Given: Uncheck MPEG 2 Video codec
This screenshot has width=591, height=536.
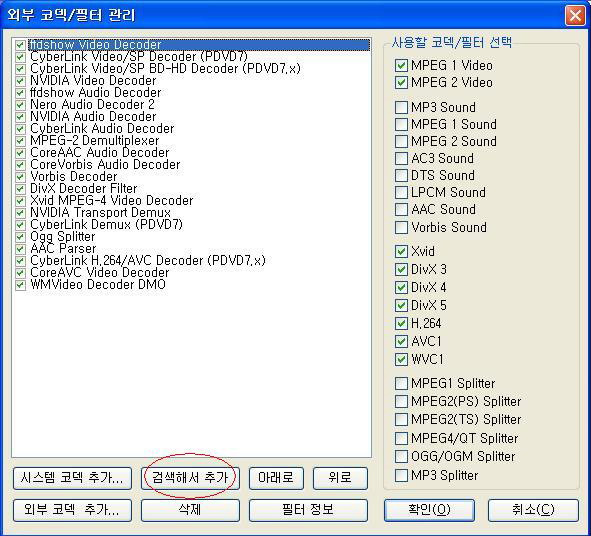Looking at the screenshot, I should [x=401, y=82].
